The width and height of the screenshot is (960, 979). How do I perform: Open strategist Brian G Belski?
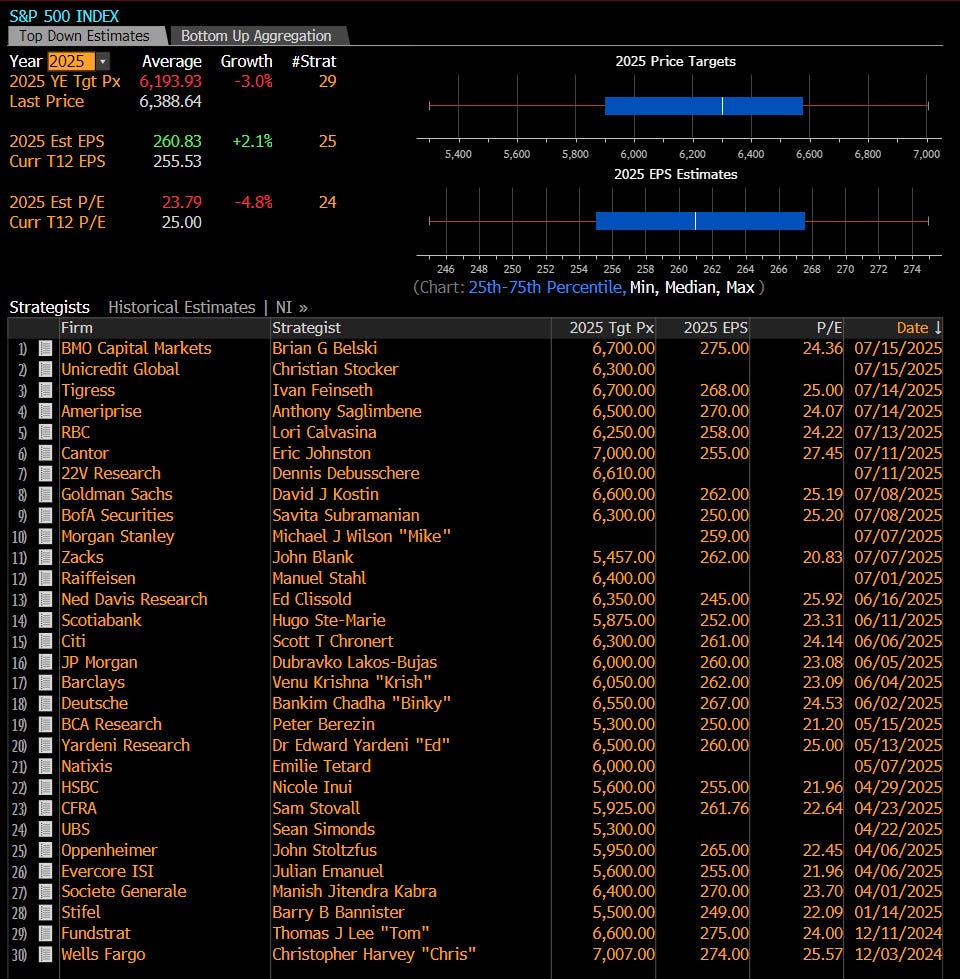click(325, 348)
